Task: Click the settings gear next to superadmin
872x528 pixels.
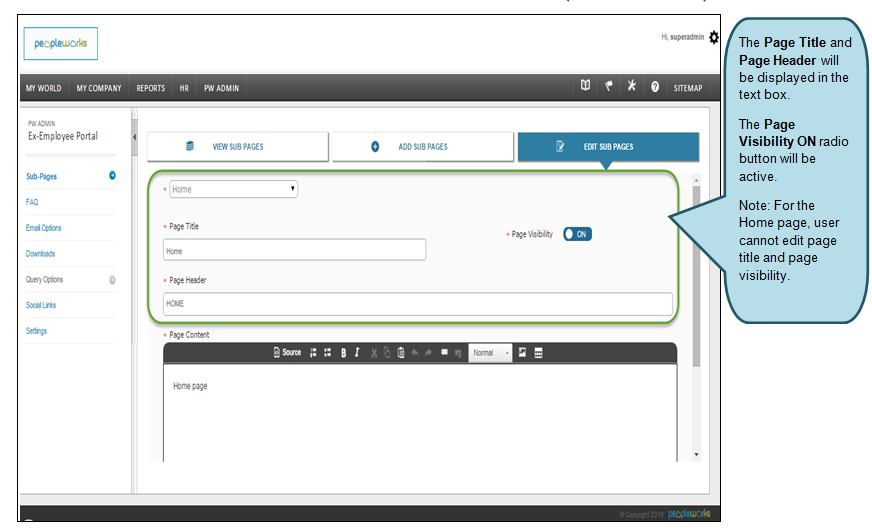Action: coord(713,37)
